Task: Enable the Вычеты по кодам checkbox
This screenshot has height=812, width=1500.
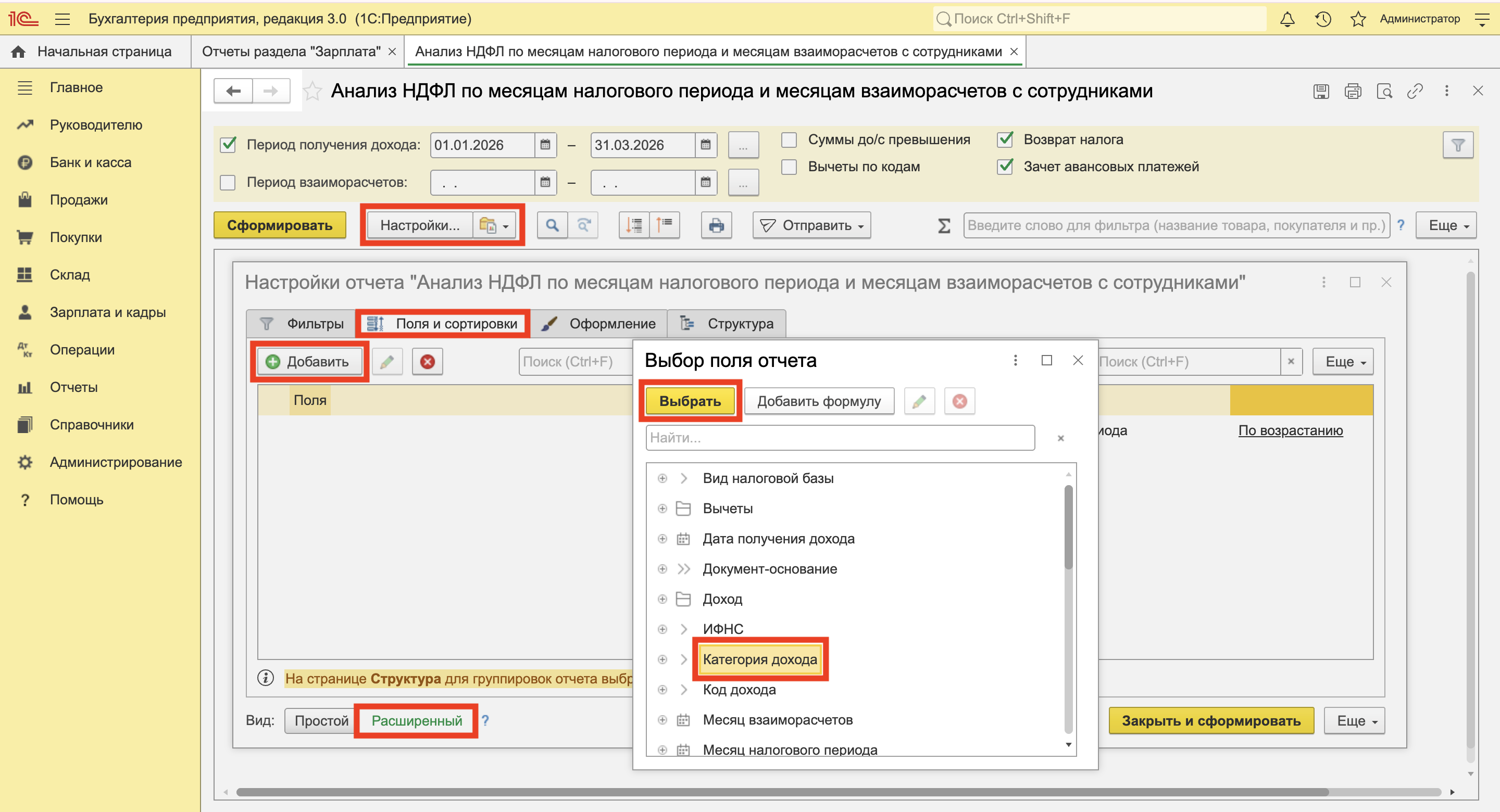Action: [789, 167]
